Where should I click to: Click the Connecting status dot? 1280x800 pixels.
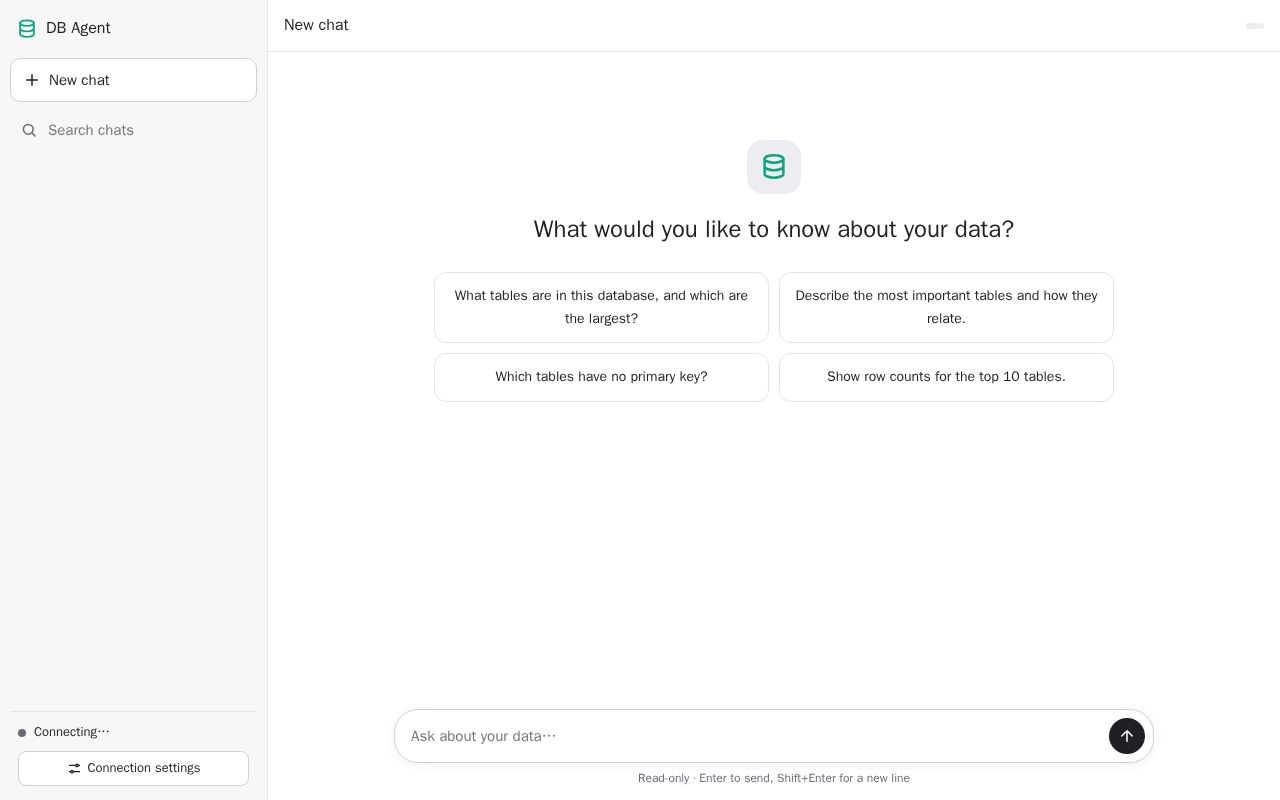(x=22, y=733)
